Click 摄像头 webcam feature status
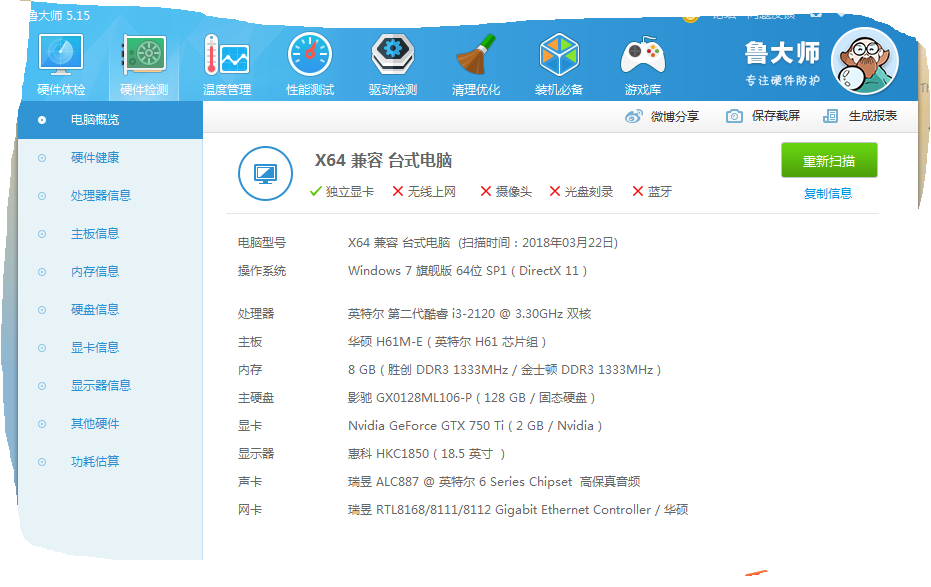This screenshot has height=587, width=931. pyautogui.click(x=506, y=192)
